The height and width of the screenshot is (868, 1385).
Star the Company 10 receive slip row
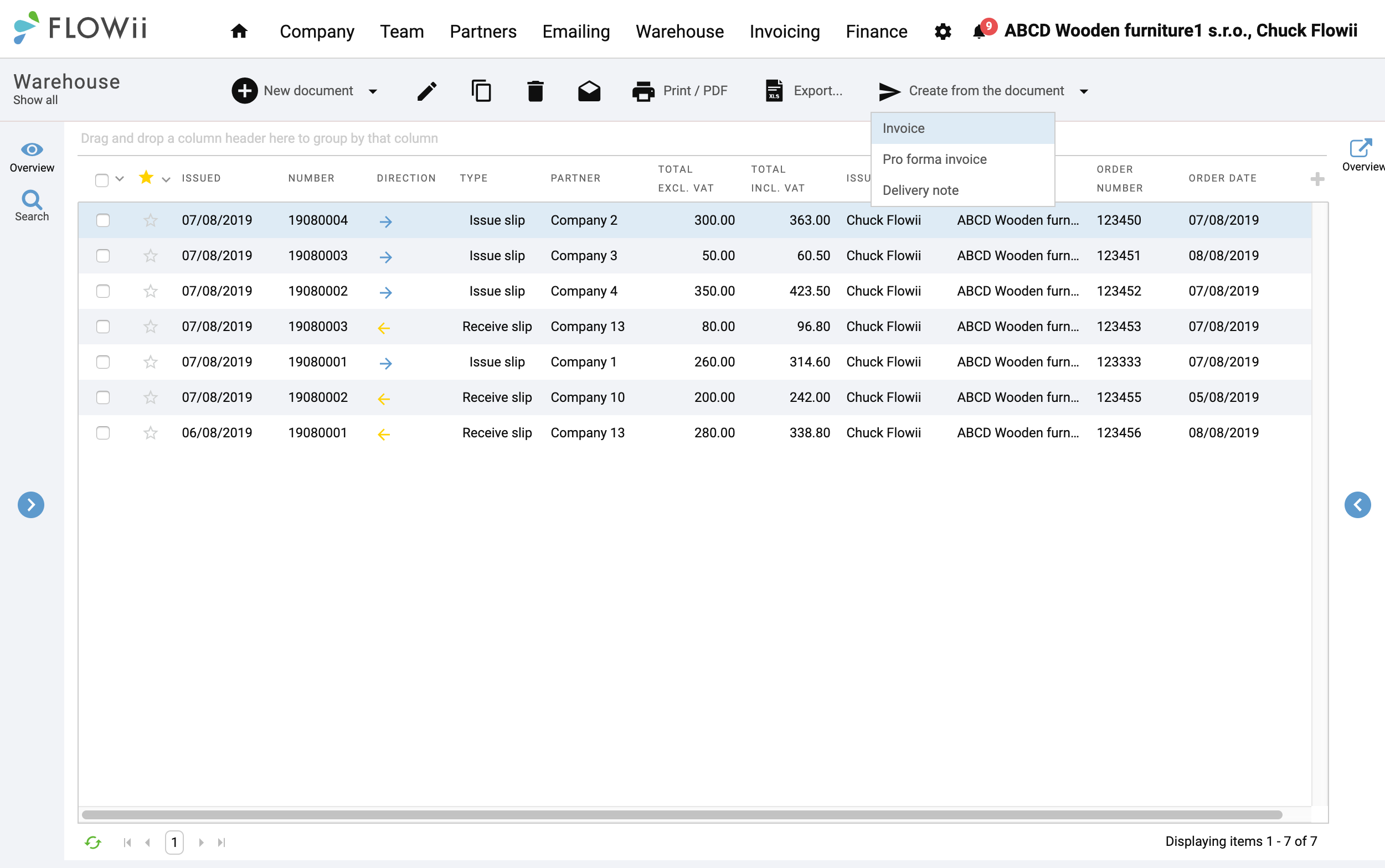(151, 397)
